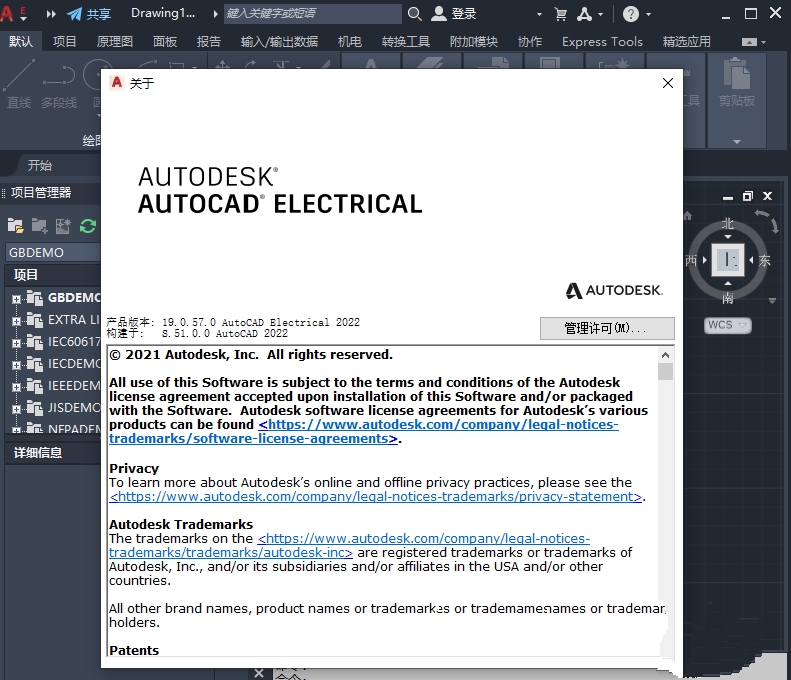Open the 原理图 ribbon tab
Image resolution: width=791 pixels, height=680 pixels.
pos(115,41)
